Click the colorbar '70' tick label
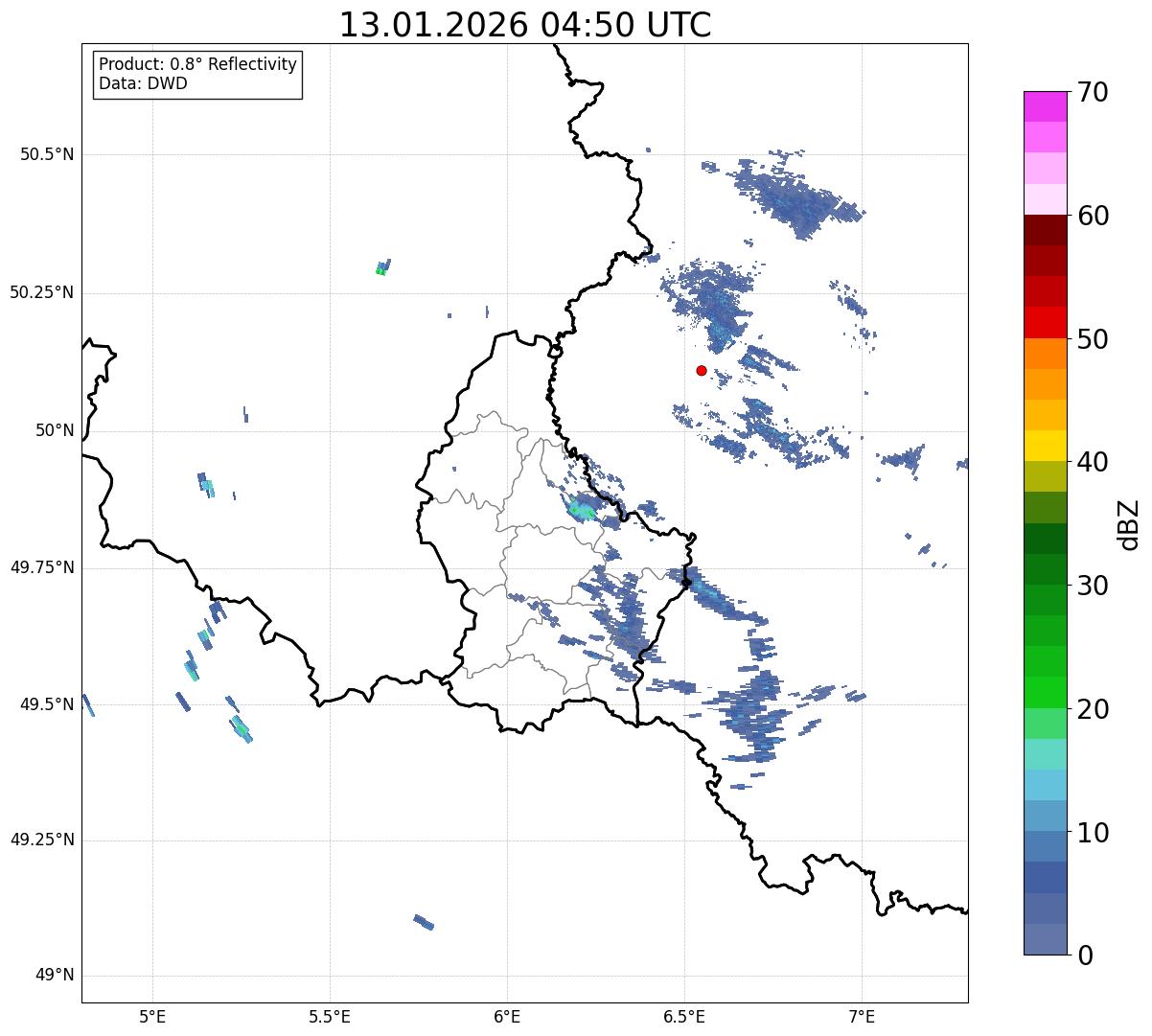The width and height of the screenshot is (1152, 1036). [1093, 92]
